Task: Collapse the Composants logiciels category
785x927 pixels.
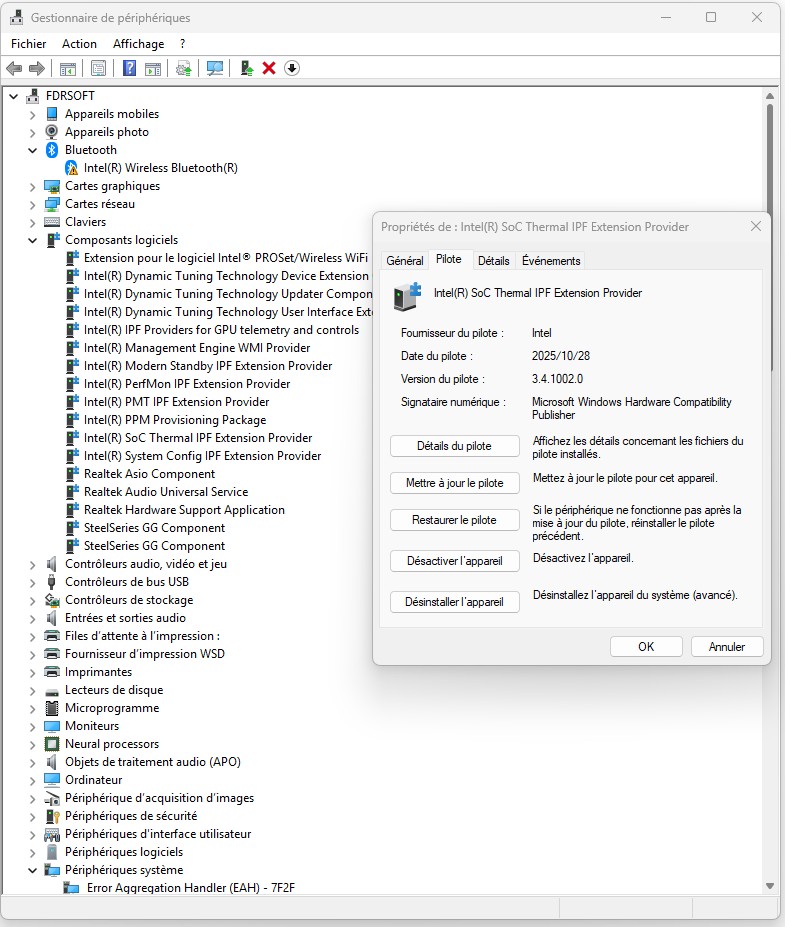Action: click(x=32, y=240)
